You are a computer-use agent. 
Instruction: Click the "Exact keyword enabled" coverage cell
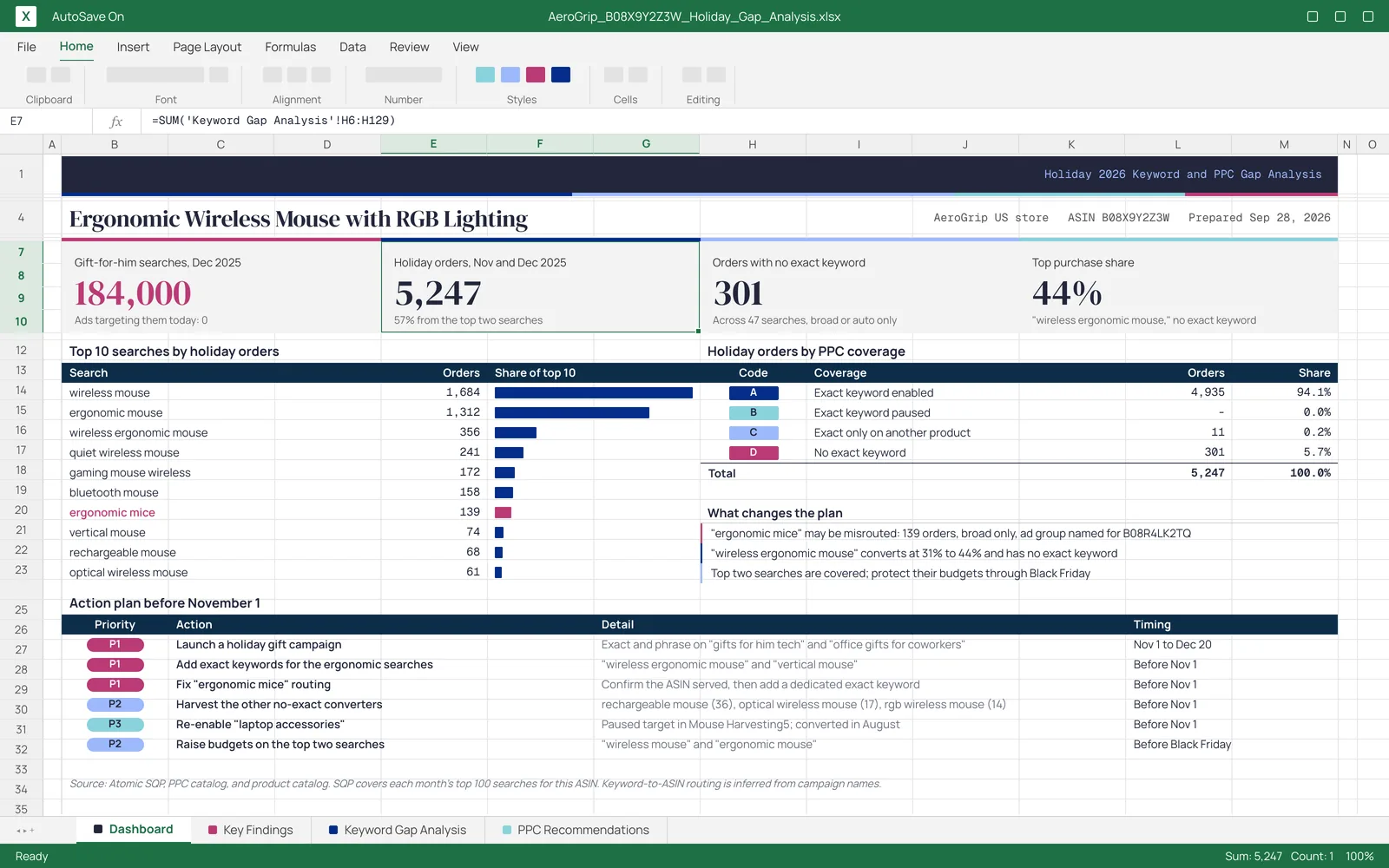[x=873, y=393]
